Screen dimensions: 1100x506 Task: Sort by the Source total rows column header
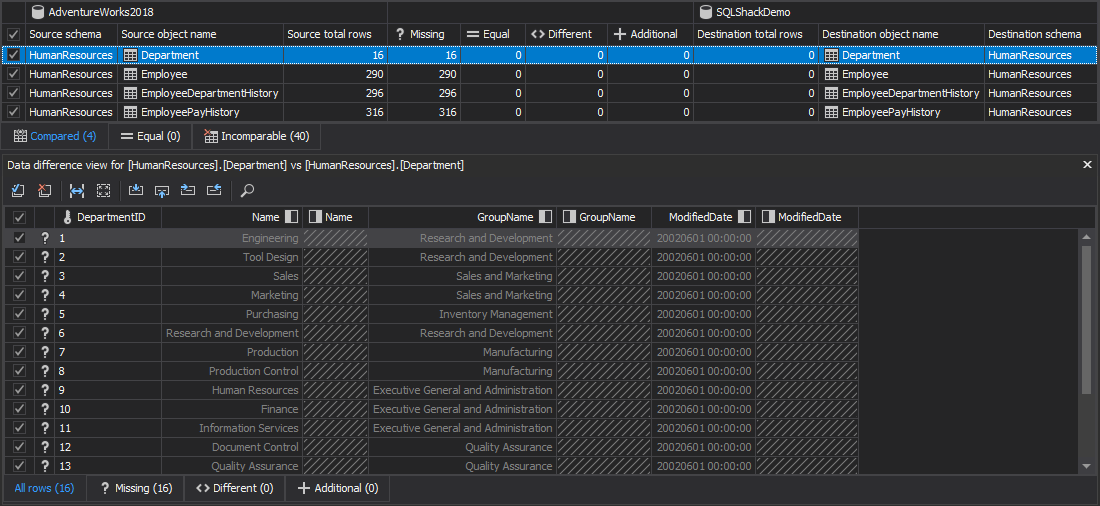coord(329,34)
